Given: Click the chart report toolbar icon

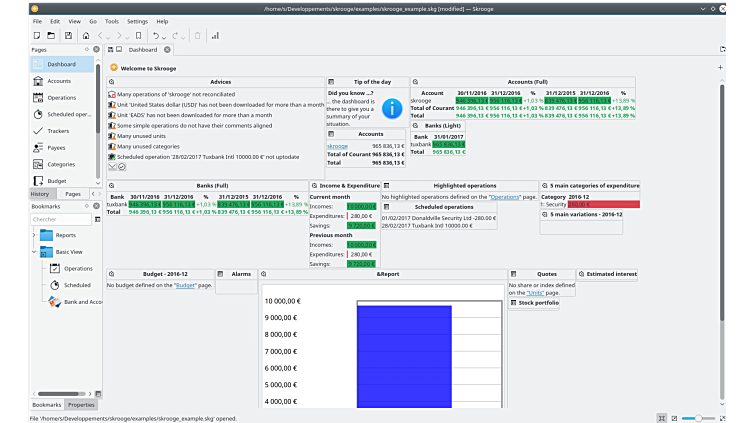Looking at the screenshot, I should (215, 35).
